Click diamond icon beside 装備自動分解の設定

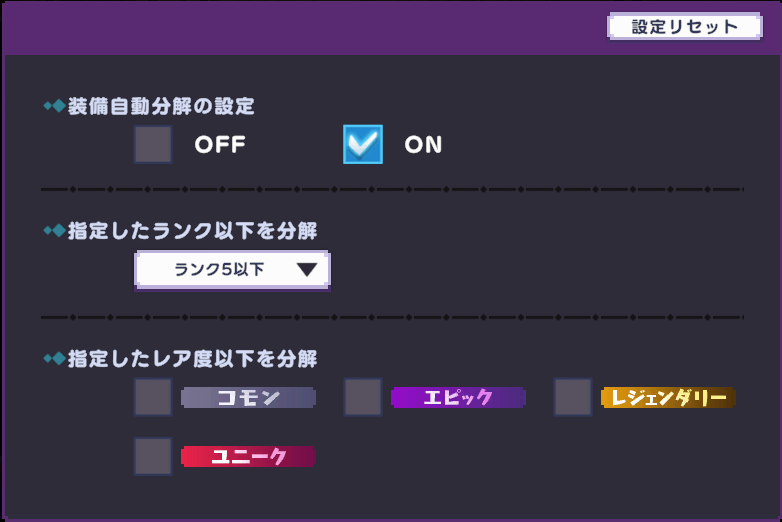tap(55, 106)
